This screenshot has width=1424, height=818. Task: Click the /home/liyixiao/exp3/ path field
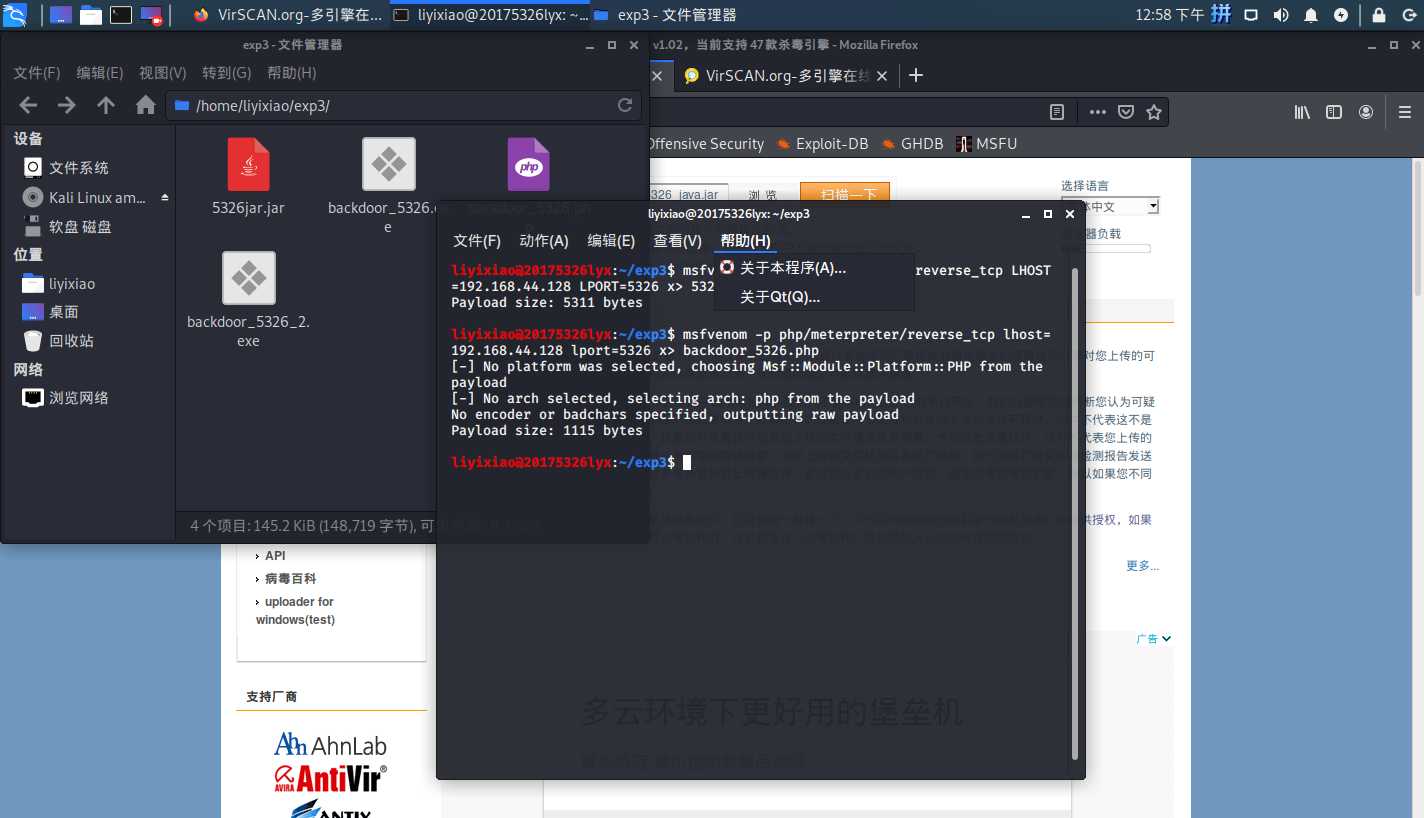[403, 105]
